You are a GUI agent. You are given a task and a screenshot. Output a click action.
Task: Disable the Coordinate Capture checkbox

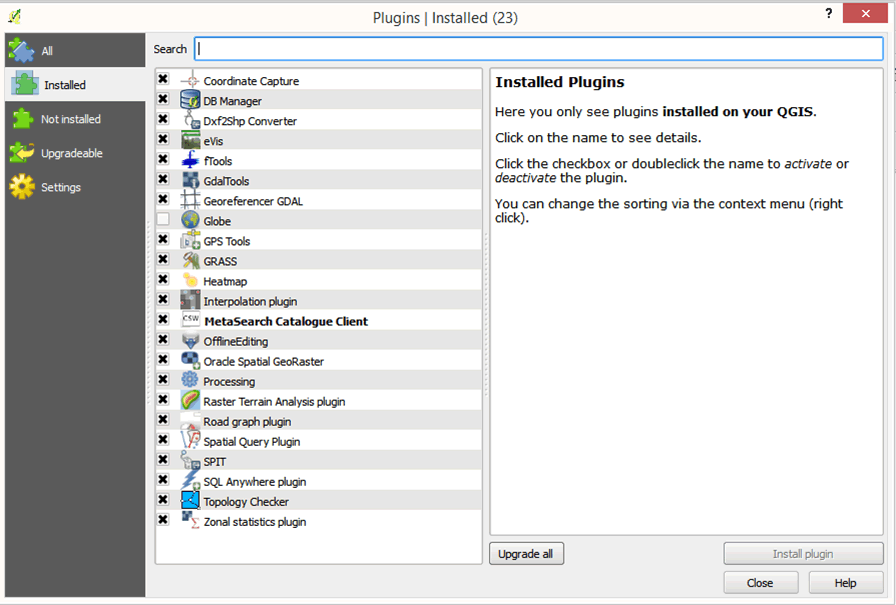coord(163,79)
